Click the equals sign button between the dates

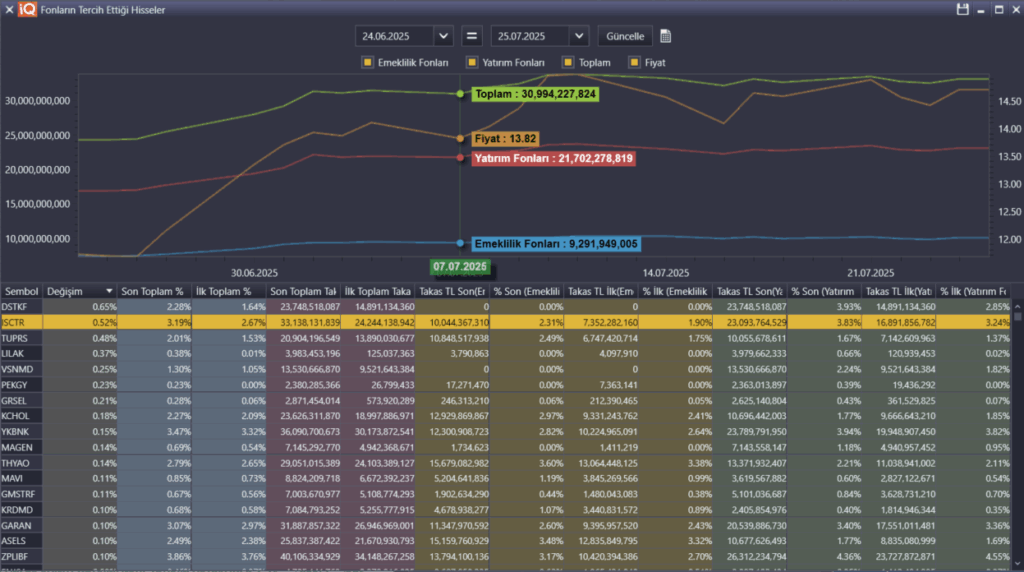(x=472, y=36)
